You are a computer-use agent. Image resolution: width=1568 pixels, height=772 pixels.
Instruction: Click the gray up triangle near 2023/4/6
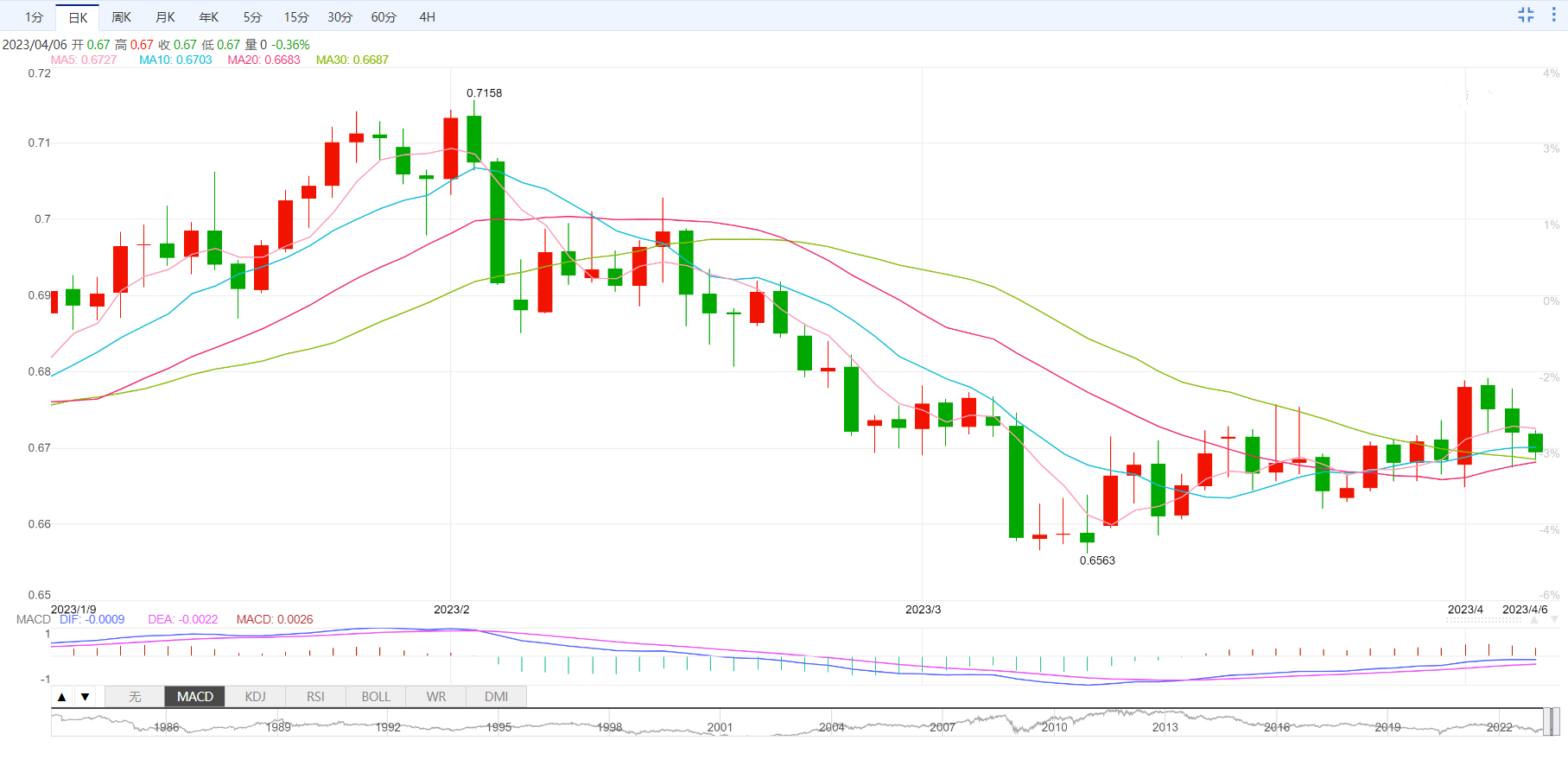1534,620
